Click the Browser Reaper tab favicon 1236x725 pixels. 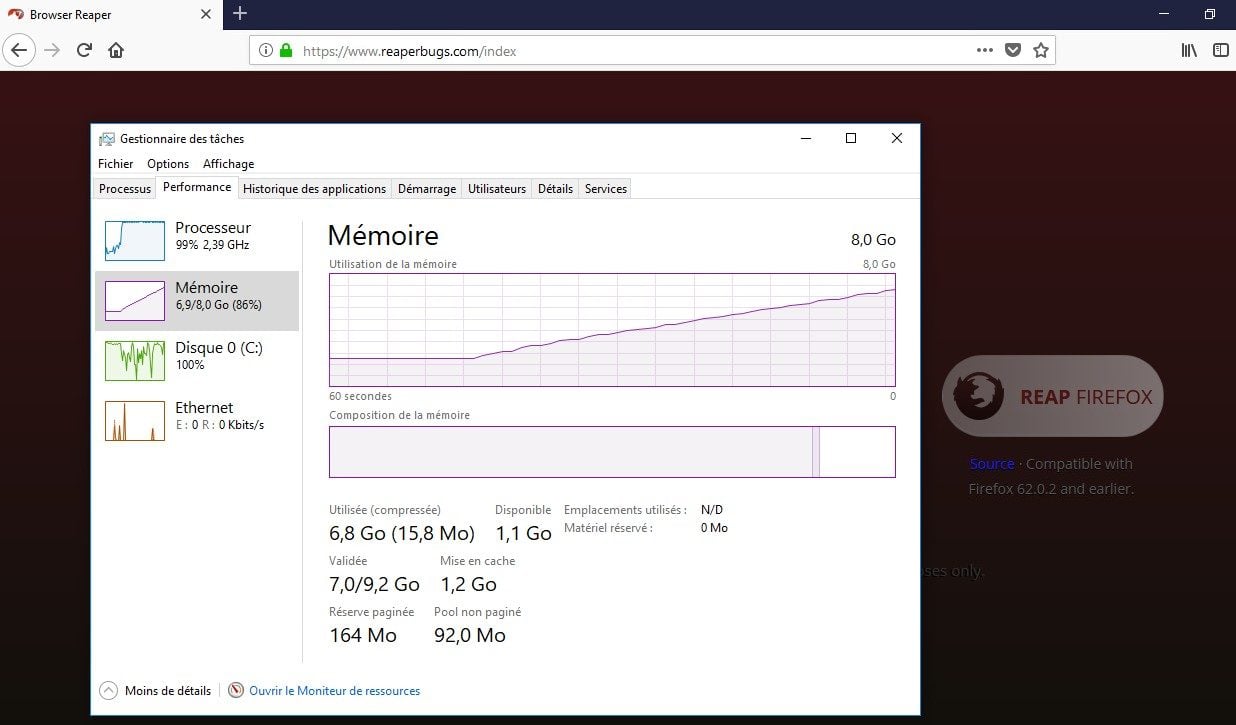click(16, 15)
